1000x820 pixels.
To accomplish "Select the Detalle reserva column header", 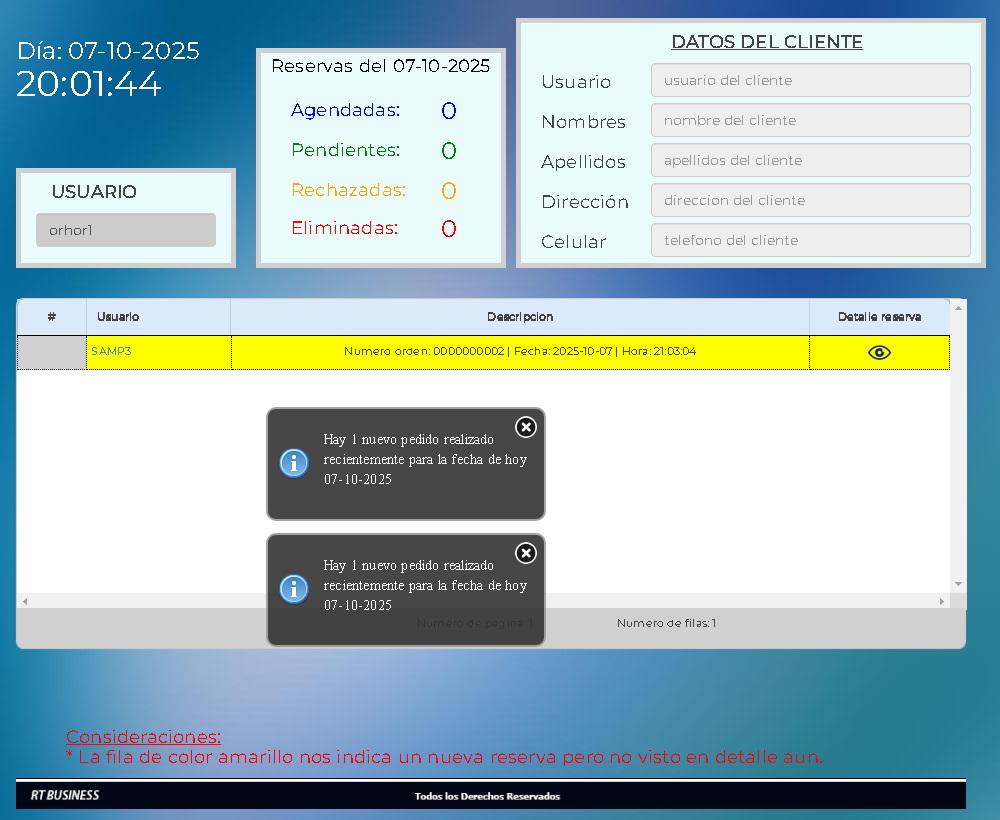I will [879, 317].
